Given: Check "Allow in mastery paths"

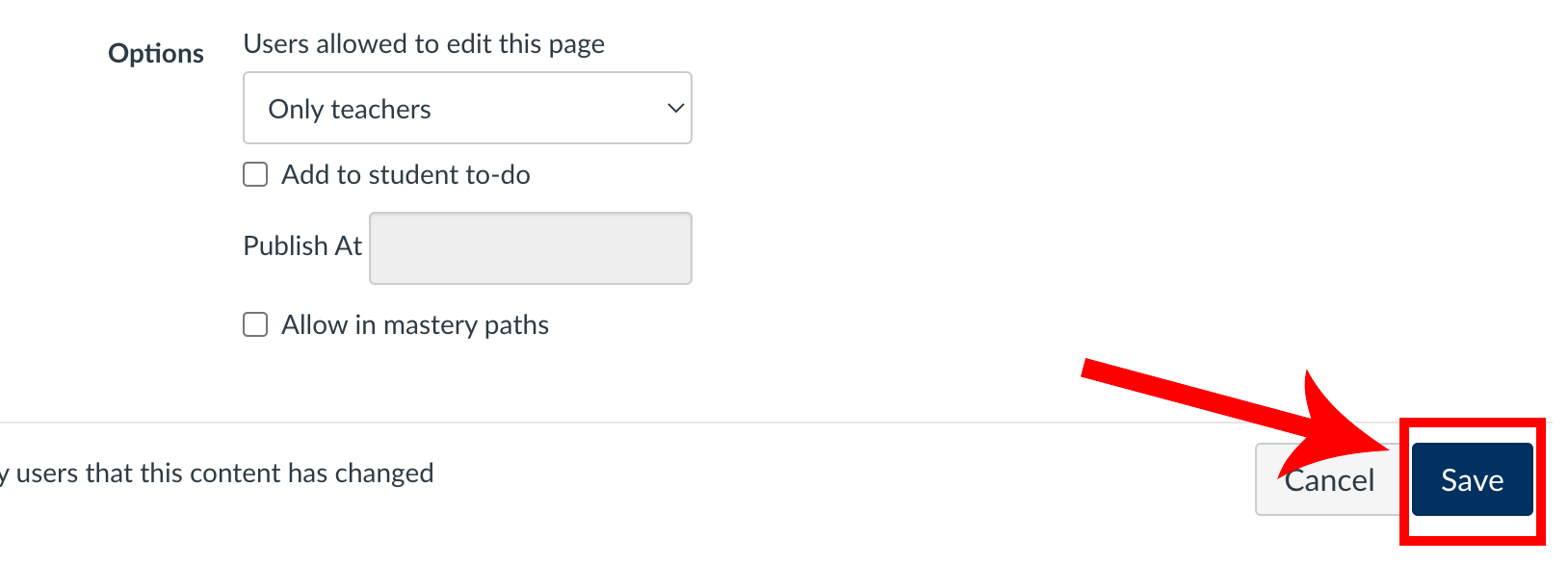Looking at the screenshot, I should coord(254,324).
